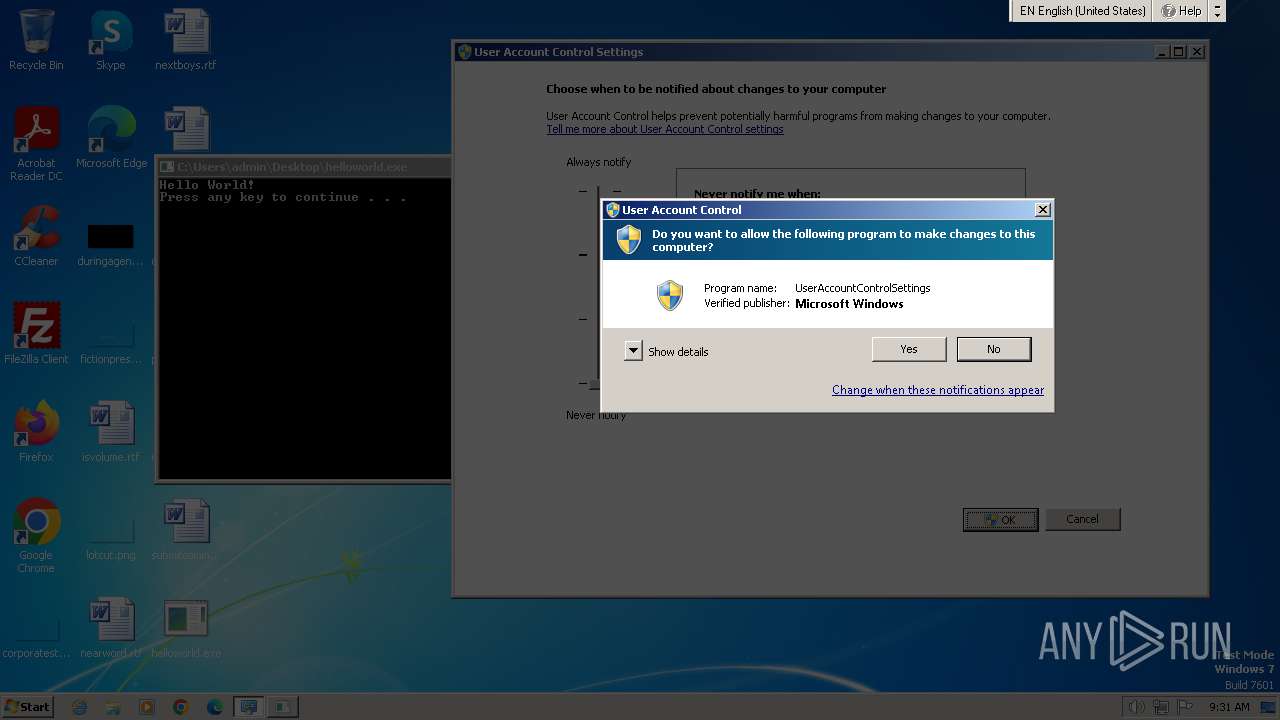Click Press any key to continue text

coord(283,197)
